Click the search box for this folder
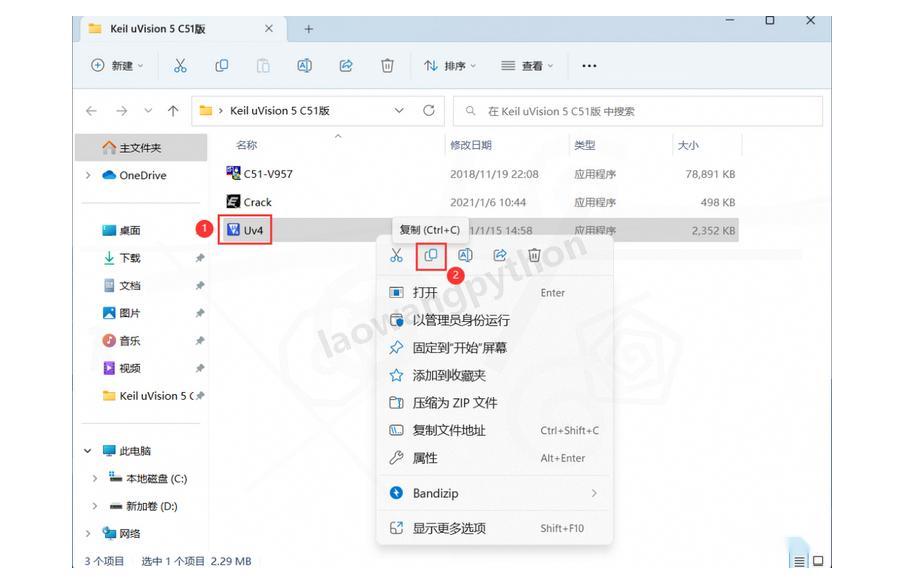The width and height of the screenshot is (905, 585). point(638,111)
